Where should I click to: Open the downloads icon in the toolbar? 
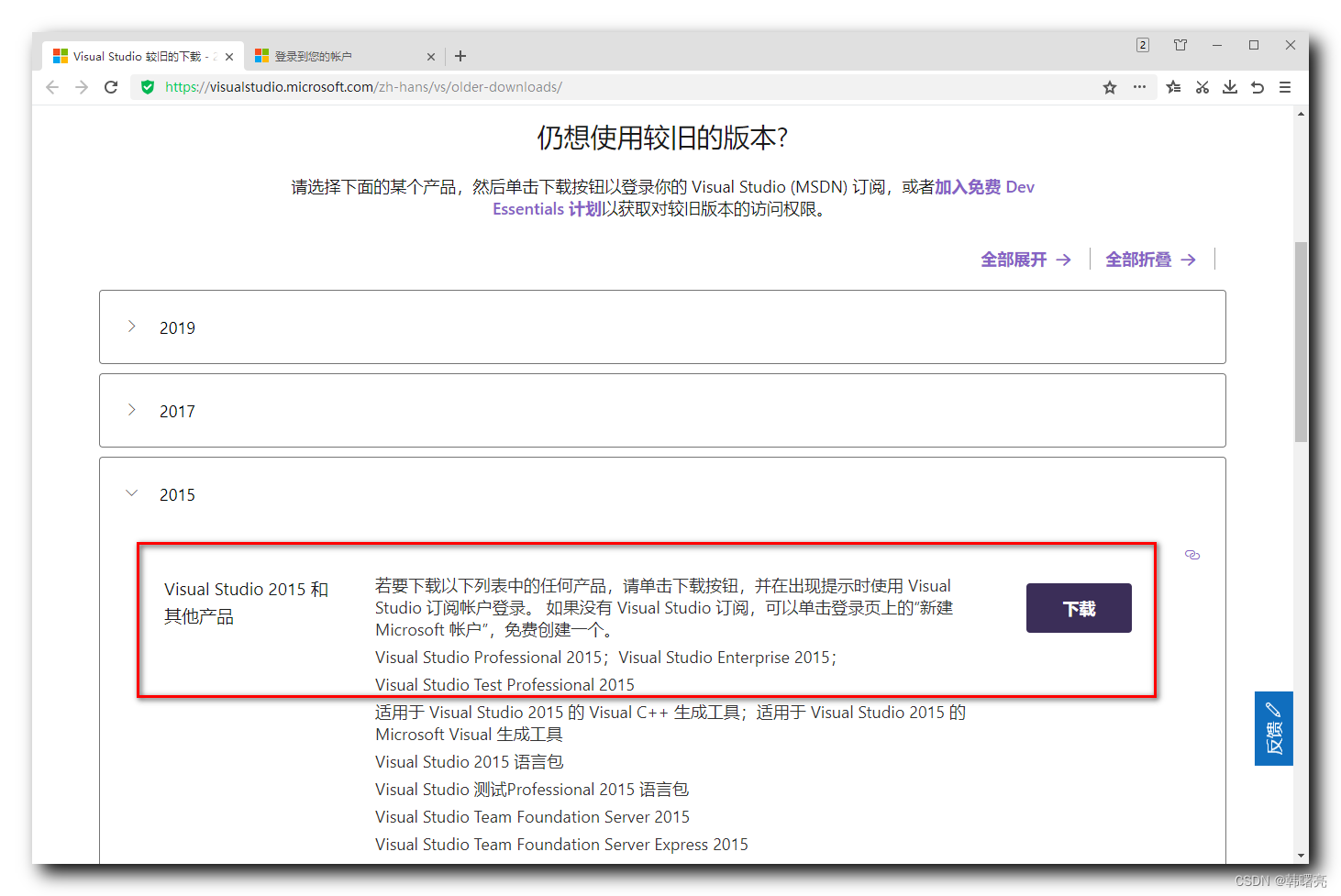pyautogui.click(x=1229, y=87)
